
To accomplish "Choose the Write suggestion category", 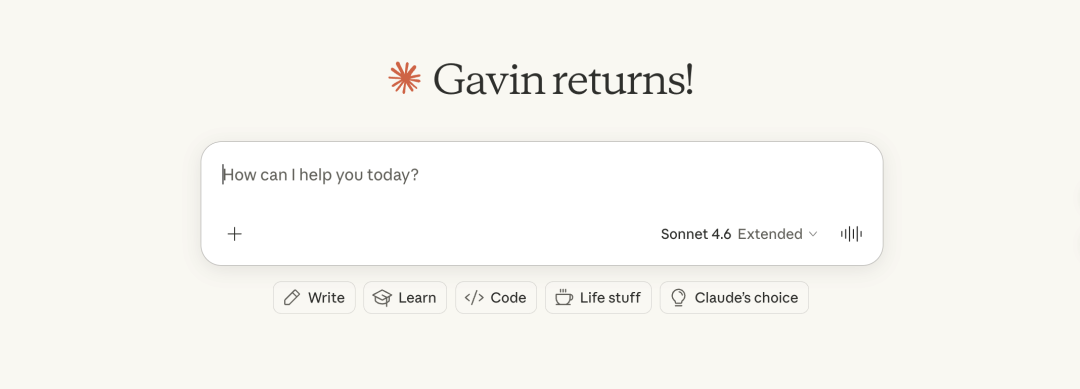I will pos(314,297).
